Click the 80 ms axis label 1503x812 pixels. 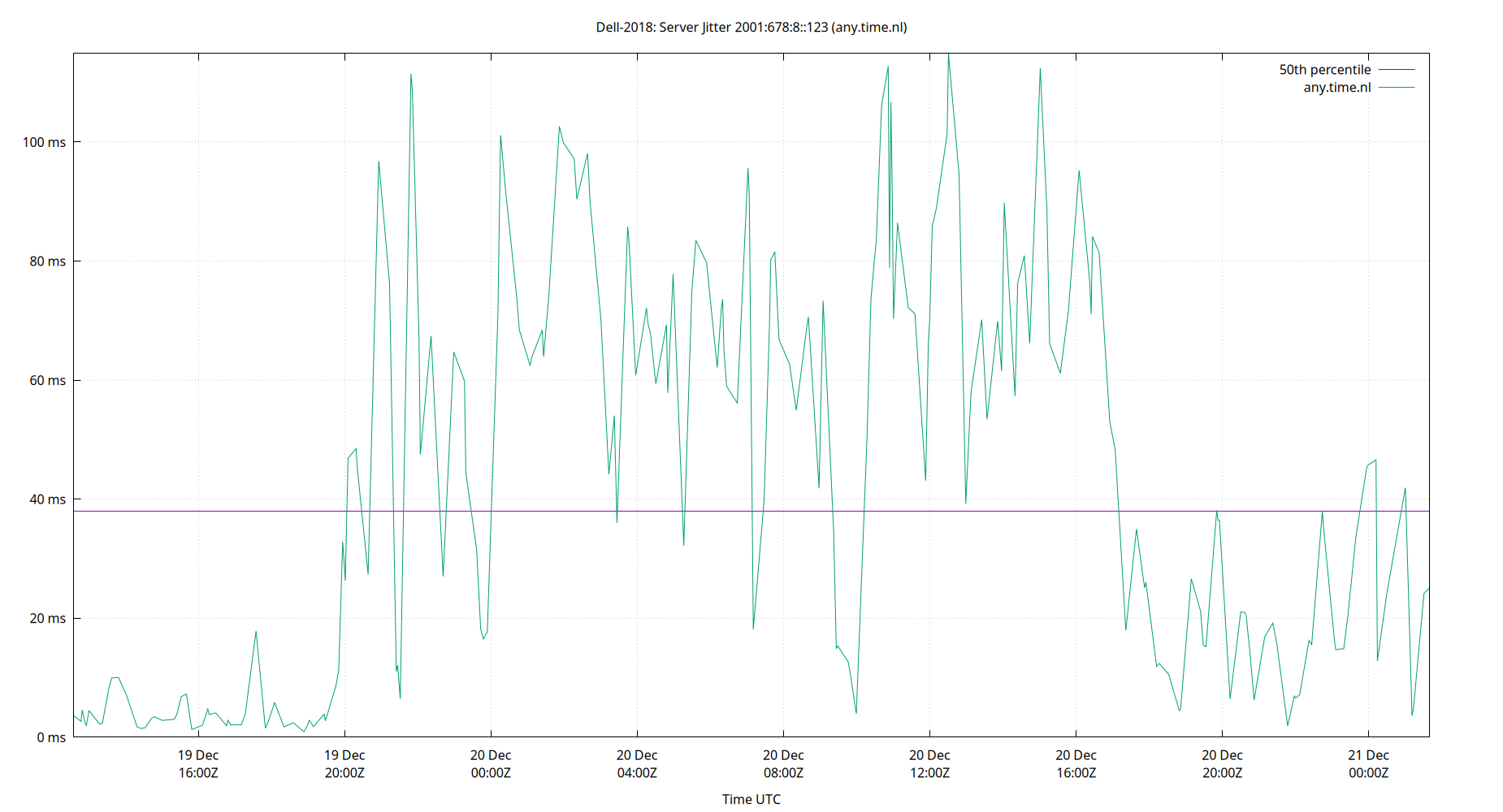coord(45,261)
